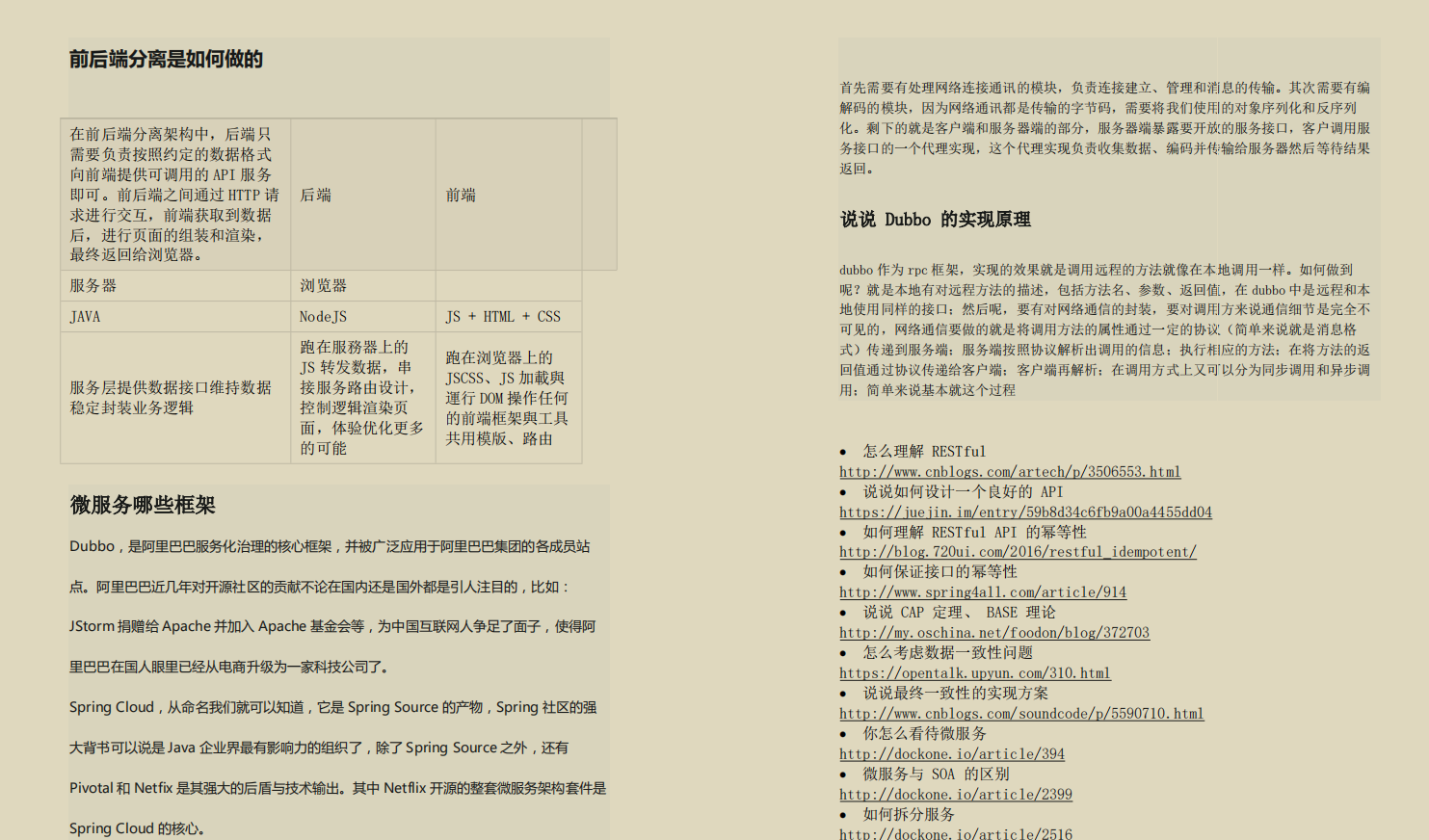Click cell starting 在前后端分离架构中
This screenshot has height=840, width=1429.
[x=175, y=195]
